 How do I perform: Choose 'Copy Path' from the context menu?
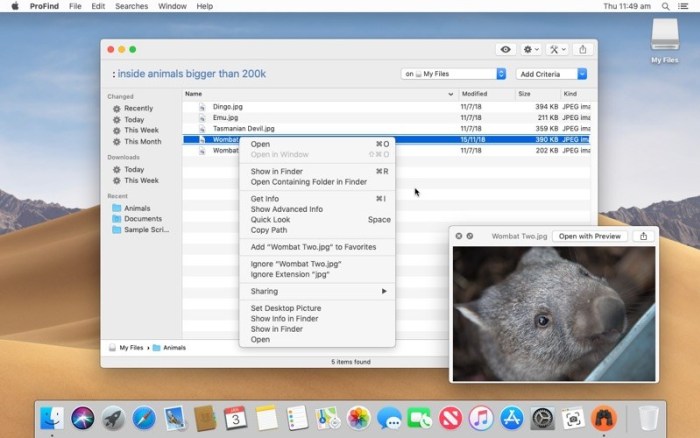coord(268,230)
